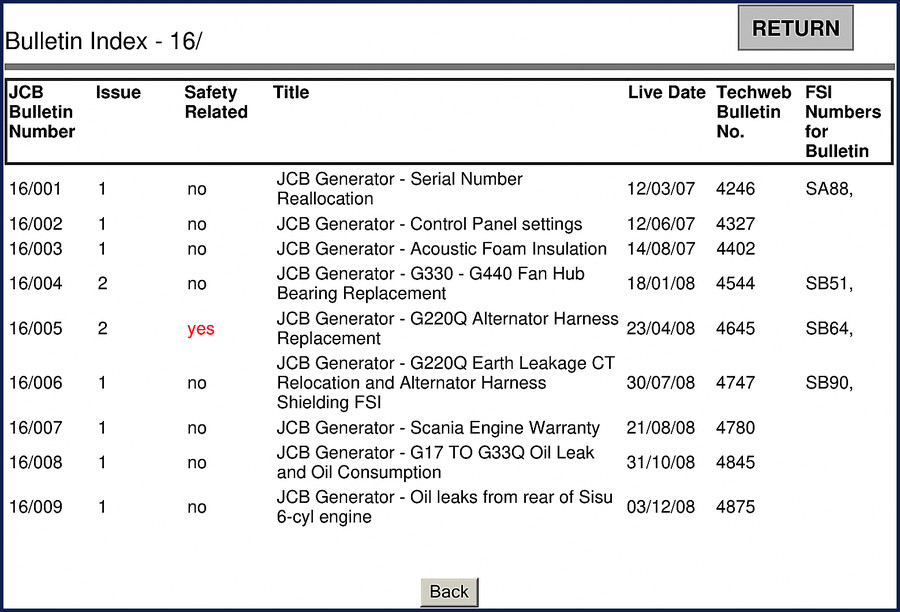Open title 'G220Q Alternator Harness Replacement'
900x612 pixels.
(x=448, y=328)
